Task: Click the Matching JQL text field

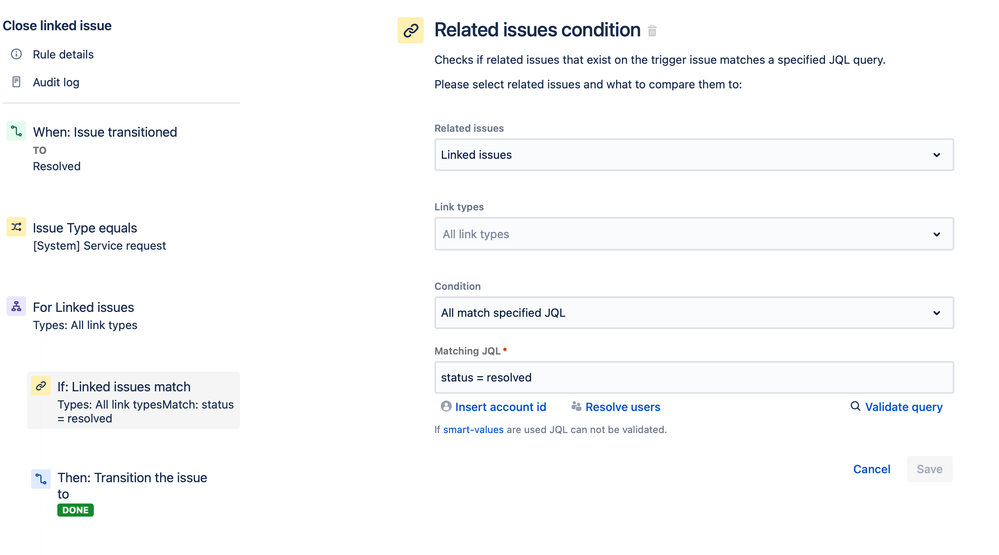Action: click(694, 378)
